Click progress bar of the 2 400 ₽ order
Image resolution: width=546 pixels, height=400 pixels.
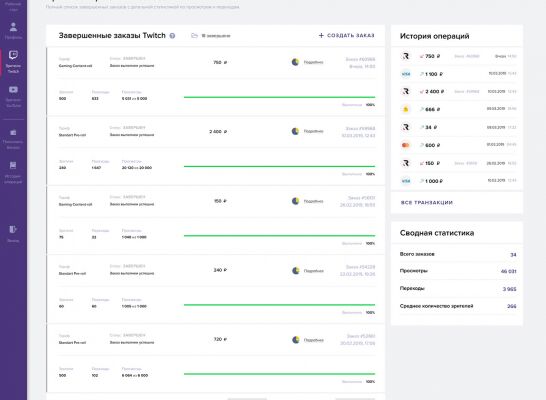point(280,166)
